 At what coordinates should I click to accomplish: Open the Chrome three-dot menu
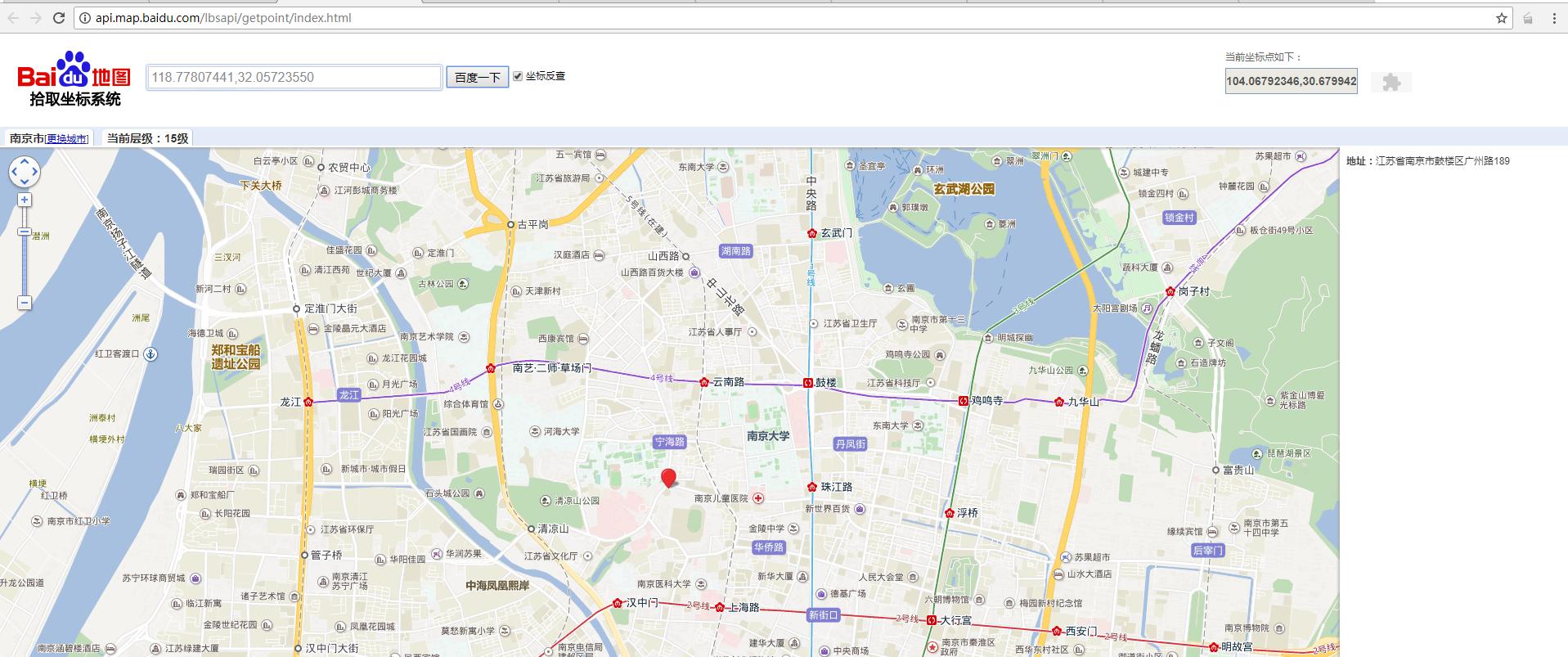click(1553, 18)
